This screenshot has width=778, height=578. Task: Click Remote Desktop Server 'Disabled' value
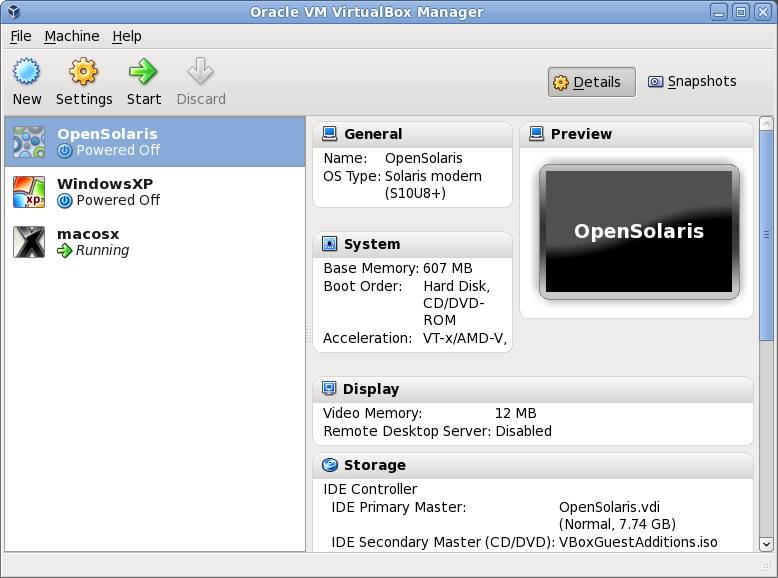pos(523,431)
